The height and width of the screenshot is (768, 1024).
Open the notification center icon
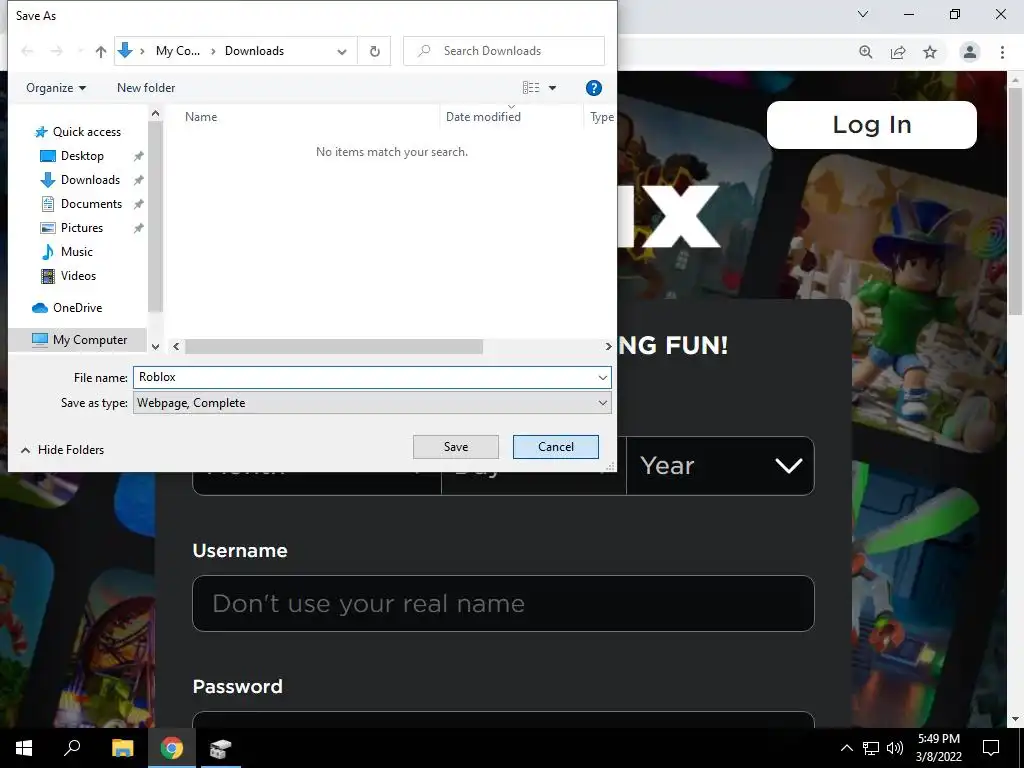(991, 748)
